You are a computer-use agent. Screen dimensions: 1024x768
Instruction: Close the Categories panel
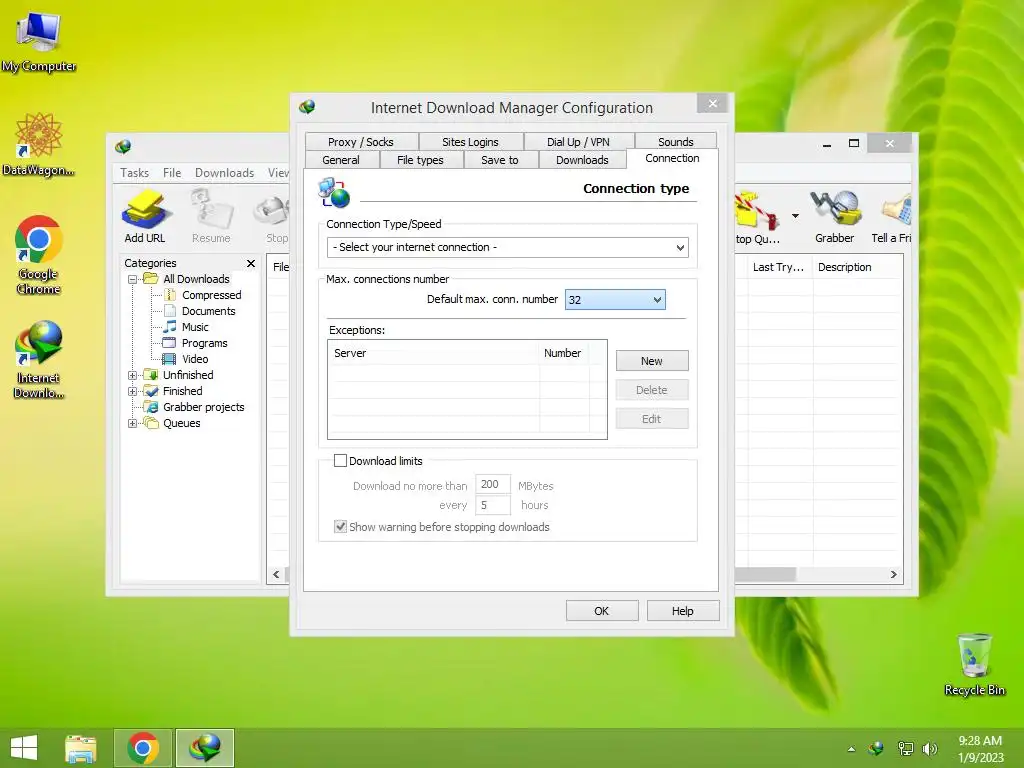[251, 263]
